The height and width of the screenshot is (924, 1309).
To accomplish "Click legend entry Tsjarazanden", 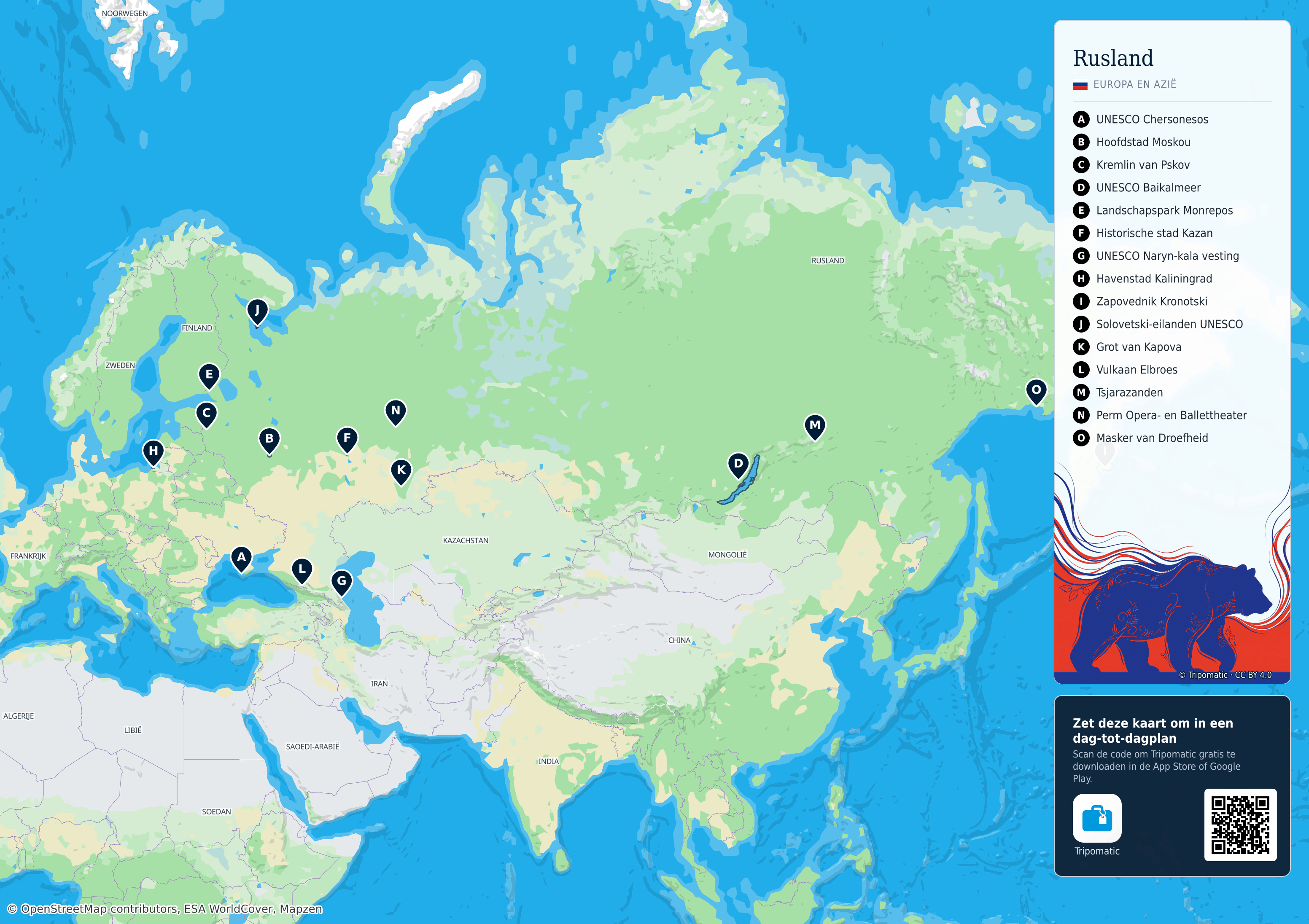I will click(x=1118, y=393).
